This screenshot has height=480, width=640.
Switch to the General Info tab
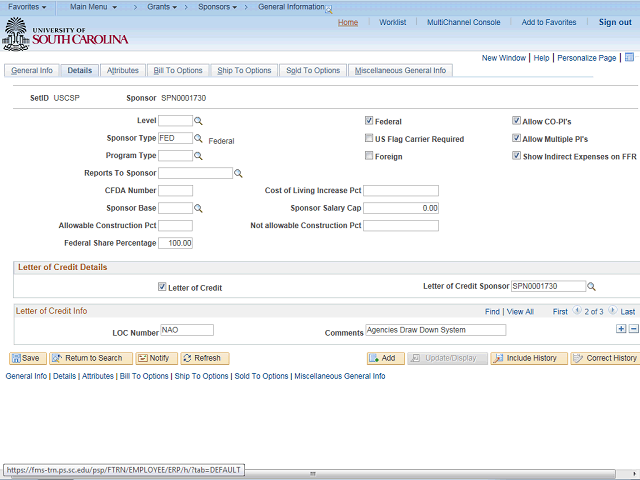[x=32, y=70]
